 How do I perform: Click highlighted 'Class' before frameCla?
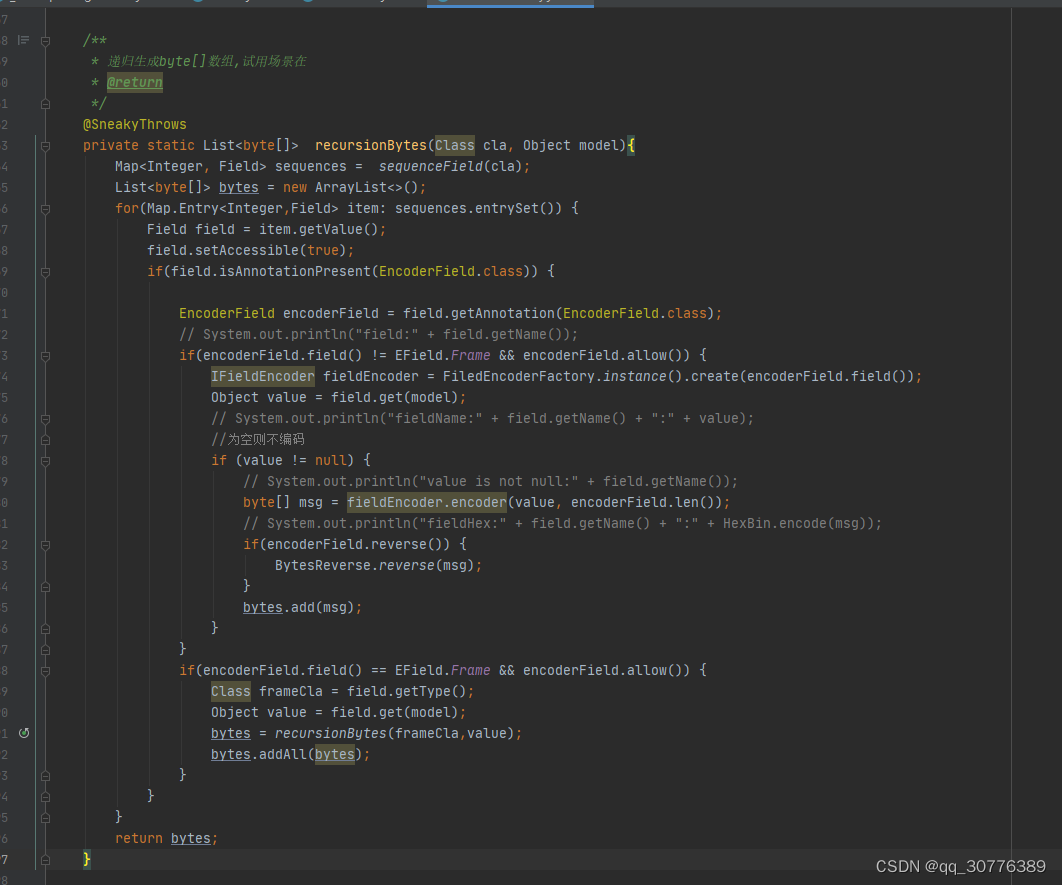pos(230,691)
